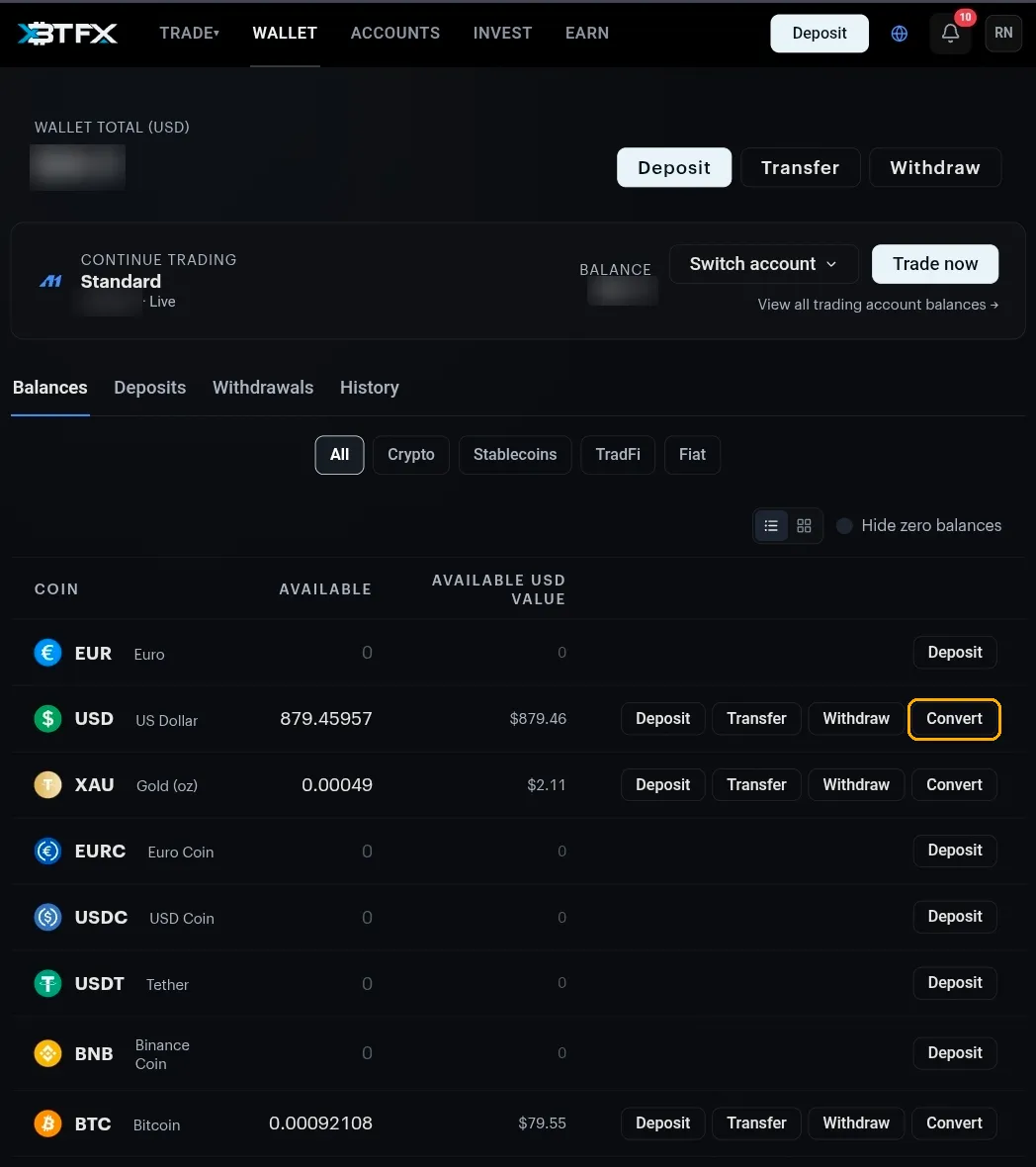The image size is (1036, 1167).
Task: Click the XAU gold coin icon
Action: click(48, 784)
